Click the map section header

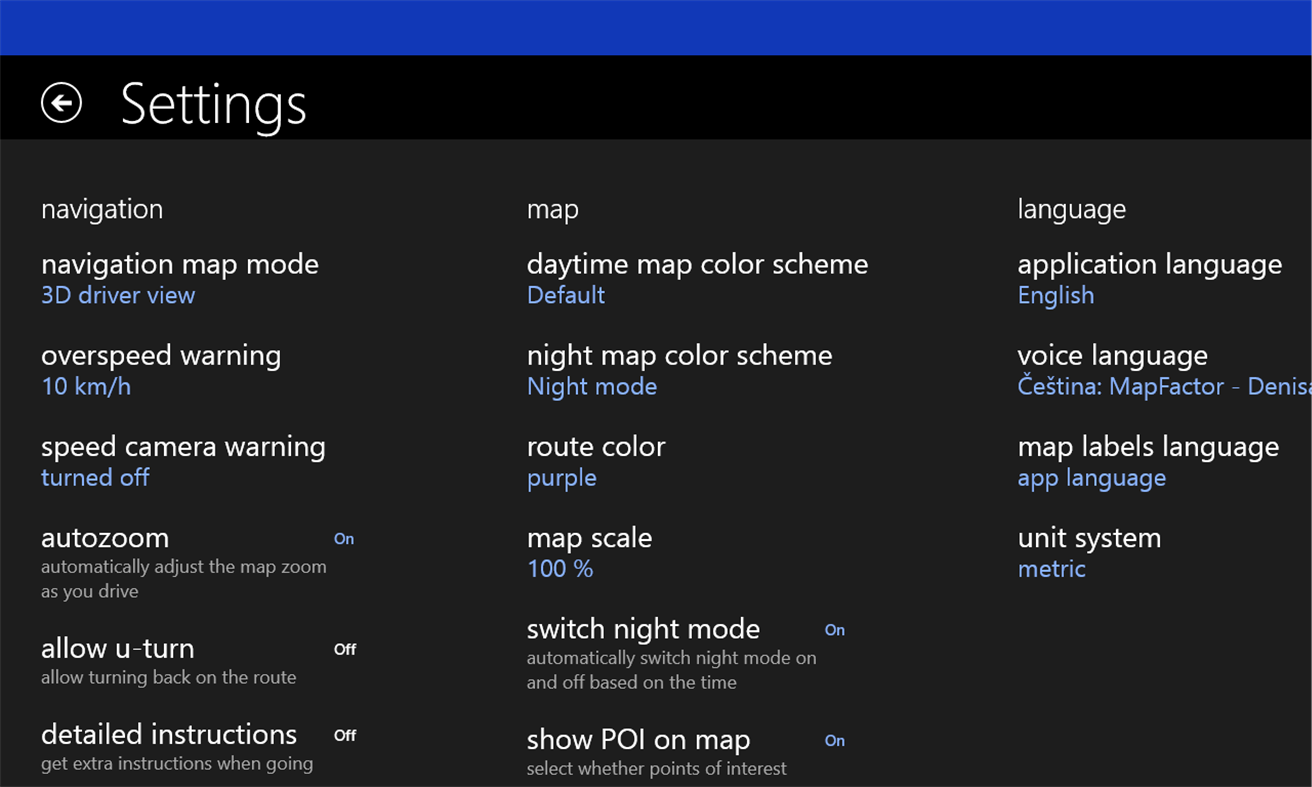(553, 209)
